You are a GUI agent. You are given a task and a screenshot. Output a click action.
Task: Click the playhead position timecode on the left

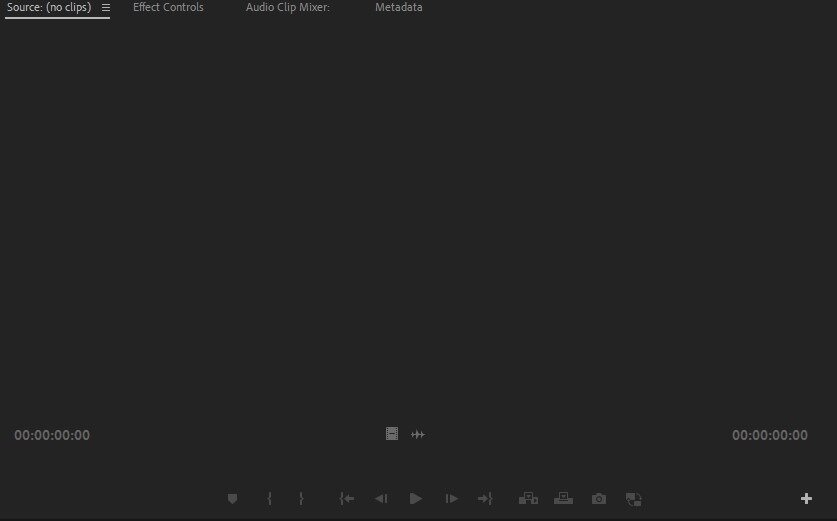pos(52,435)
